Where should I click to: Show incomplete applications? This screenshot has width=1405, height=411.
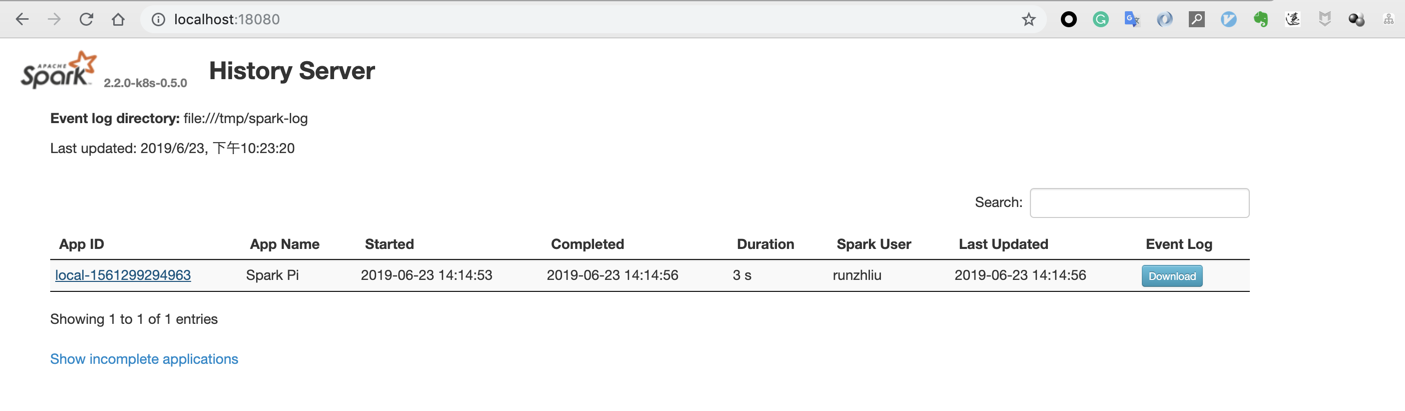point(144,359)
